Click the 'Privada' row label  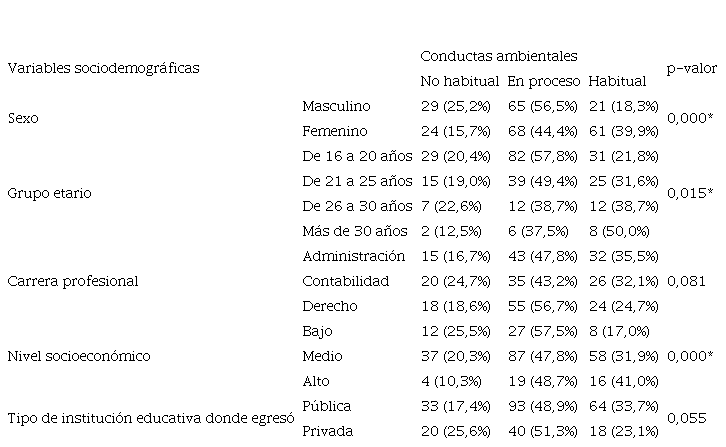coord(326,431)
